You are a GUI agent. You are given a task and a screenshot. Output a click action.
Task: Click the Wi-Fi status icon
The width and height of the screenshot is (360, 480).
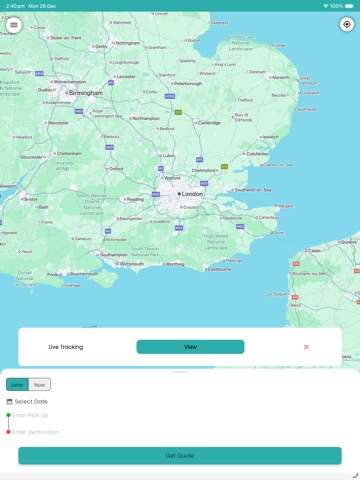(326, 6)
